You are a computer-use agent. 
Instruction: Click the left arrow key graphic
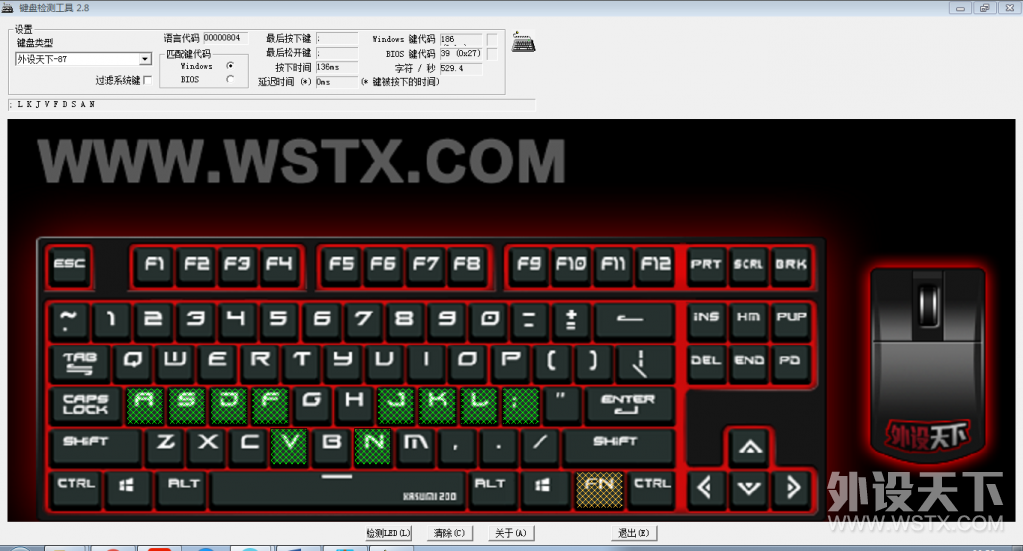coord(706,488)
